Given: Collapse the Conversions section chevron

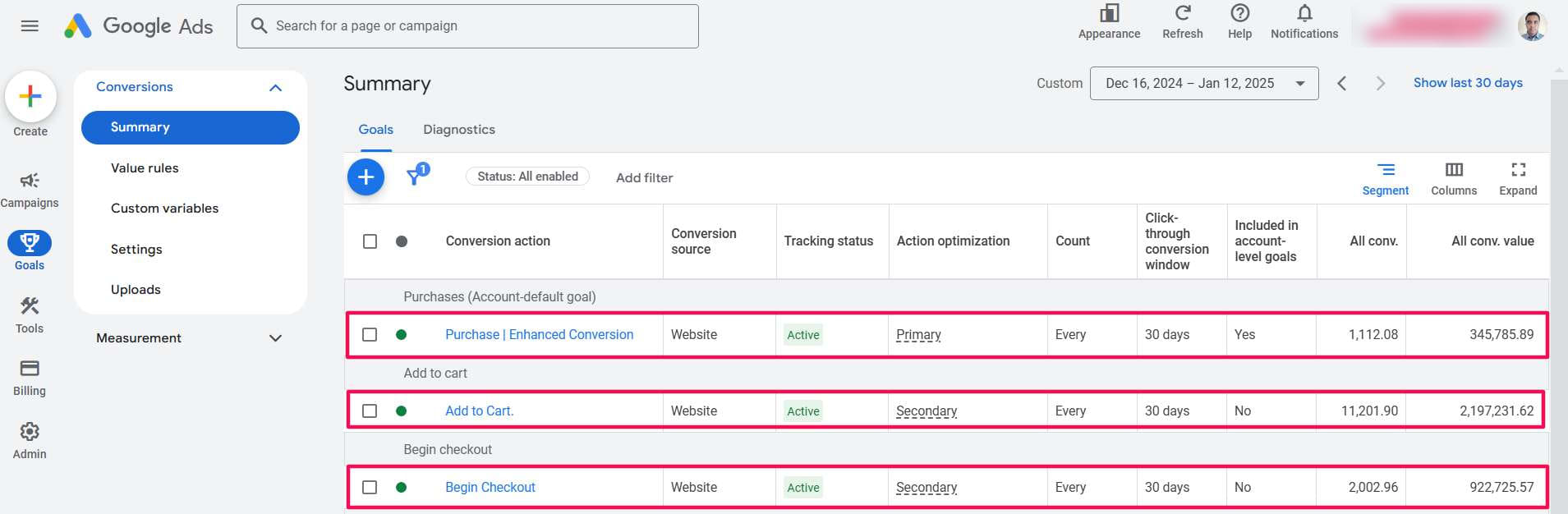Looking at the screenshot, I should click(276, 87).
